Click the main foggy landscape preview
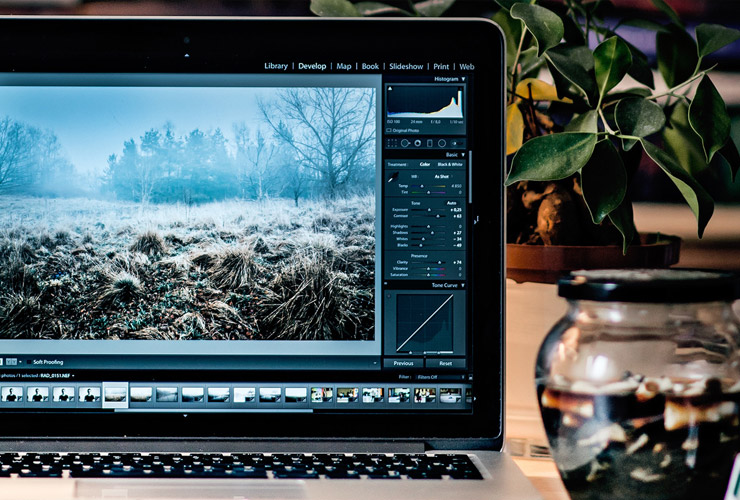Viewport: 740px width, 500px height. 187,213
